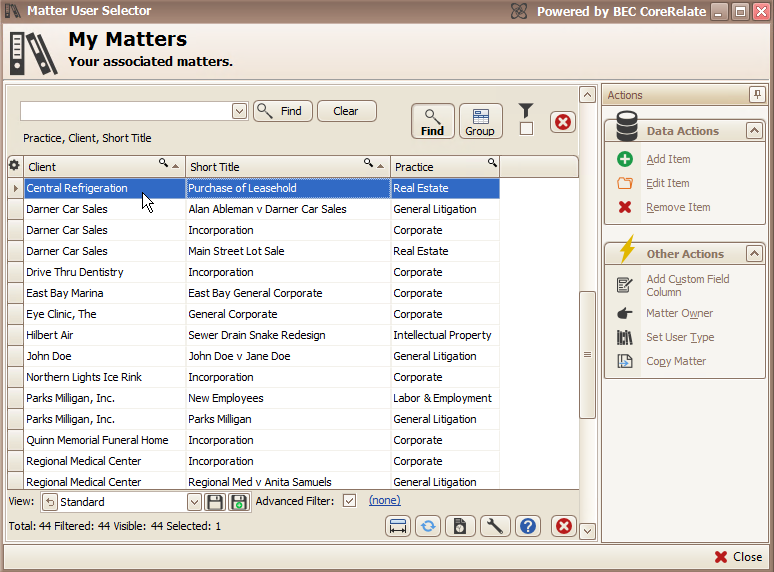Click the large Find magnifier toolbar button

pos(432,121)
